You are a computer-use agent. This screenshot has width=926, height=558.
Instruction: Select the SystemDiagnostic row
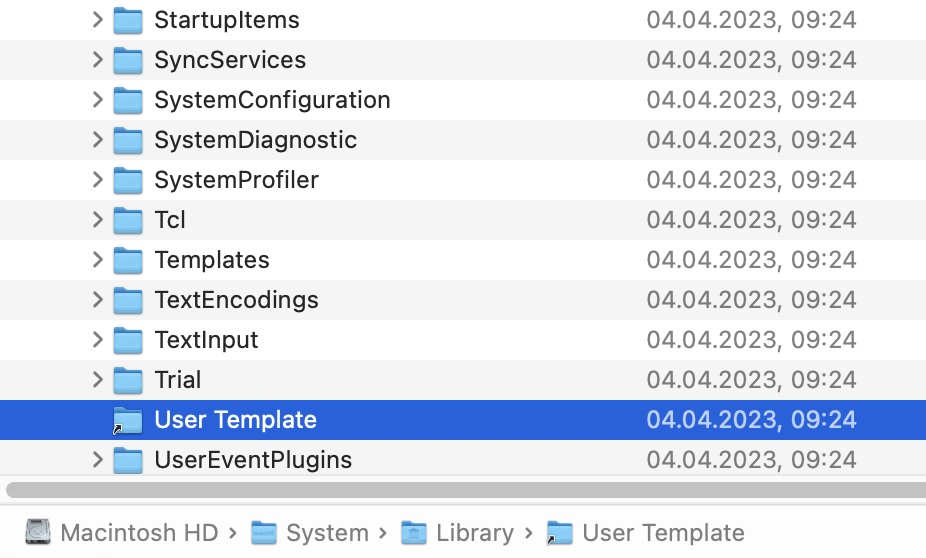coord(463,140)
